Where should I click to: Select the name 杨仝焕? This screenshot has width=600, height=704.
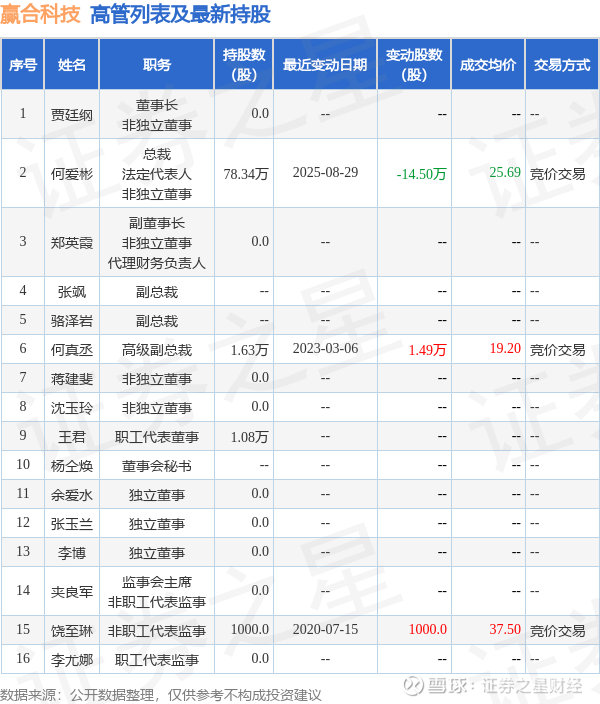coord(71,466)
